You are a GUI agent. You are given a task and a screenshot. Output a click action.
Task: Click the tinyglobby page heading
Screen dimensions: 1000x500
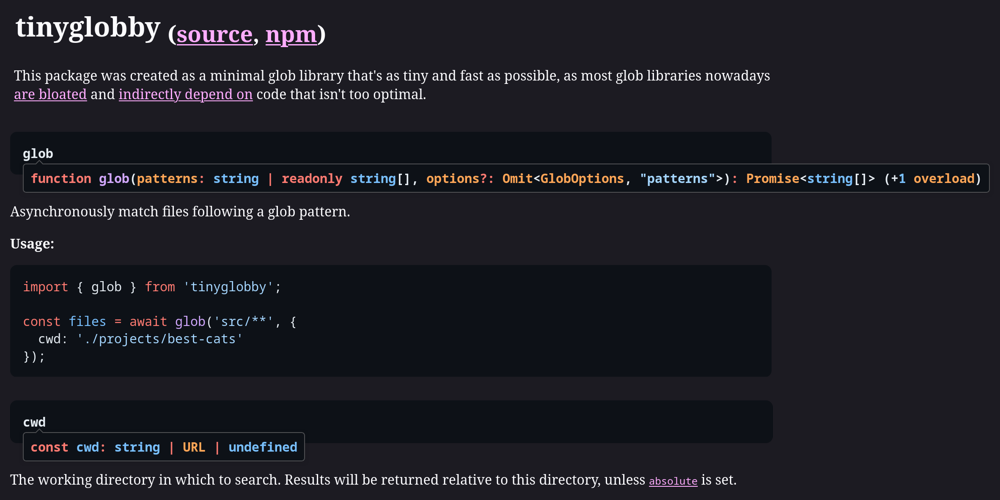point(88,28)
